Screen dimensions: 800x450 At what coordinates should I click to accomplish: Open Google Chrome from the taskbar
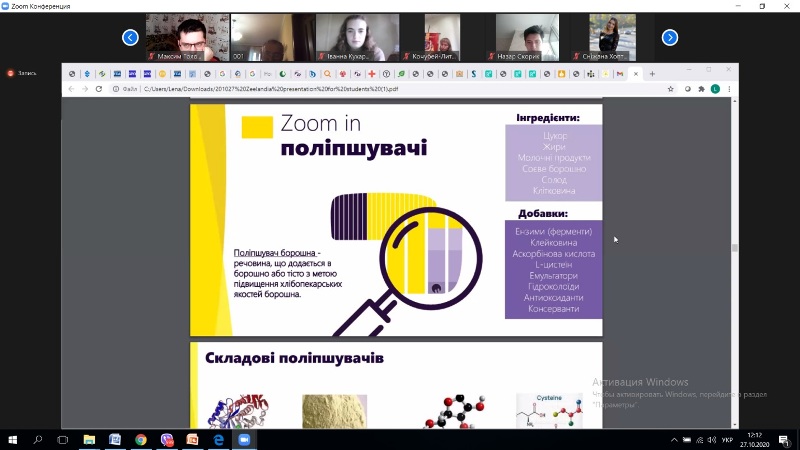(x=141, y=440)
